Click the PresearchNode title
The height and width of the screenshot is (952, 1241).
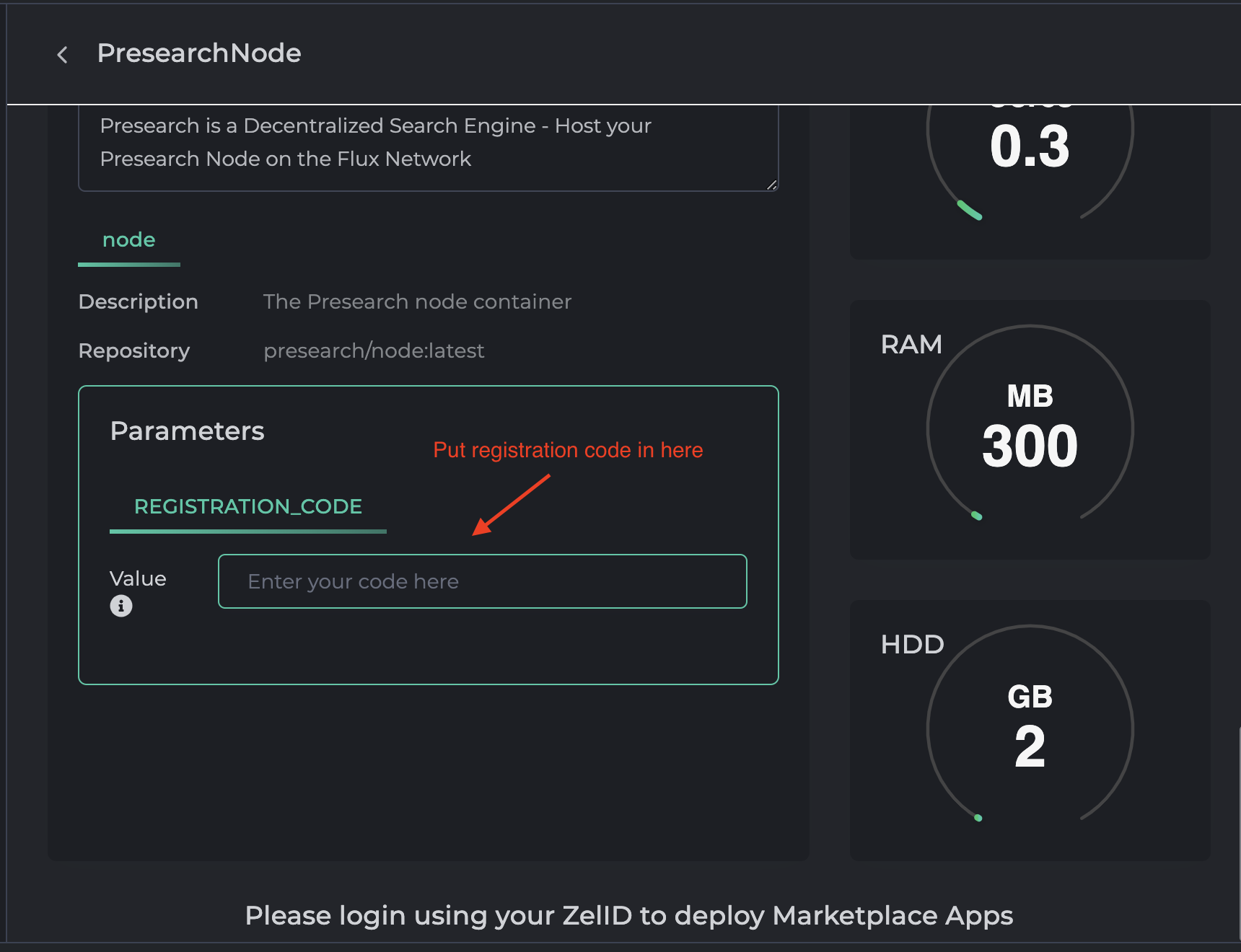[199, 53]
